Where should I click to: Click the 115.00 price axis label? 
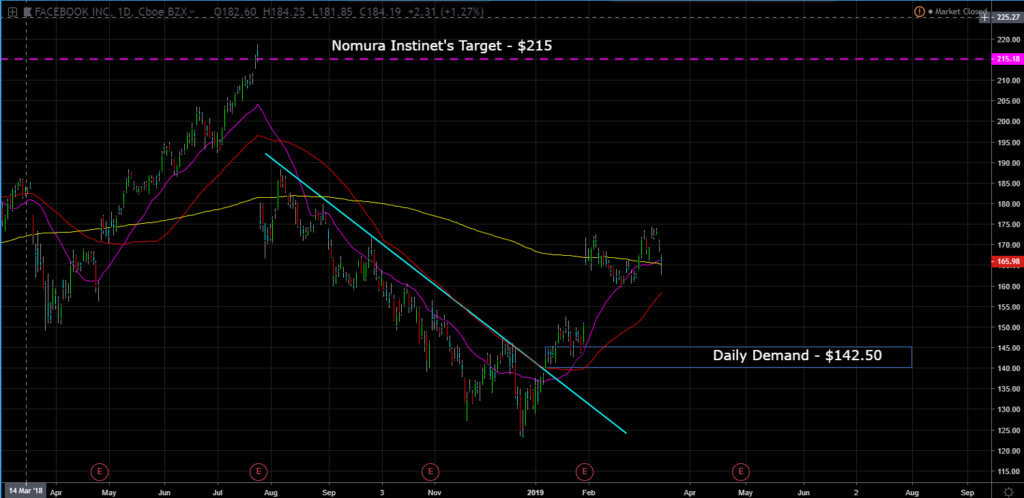1008,472
